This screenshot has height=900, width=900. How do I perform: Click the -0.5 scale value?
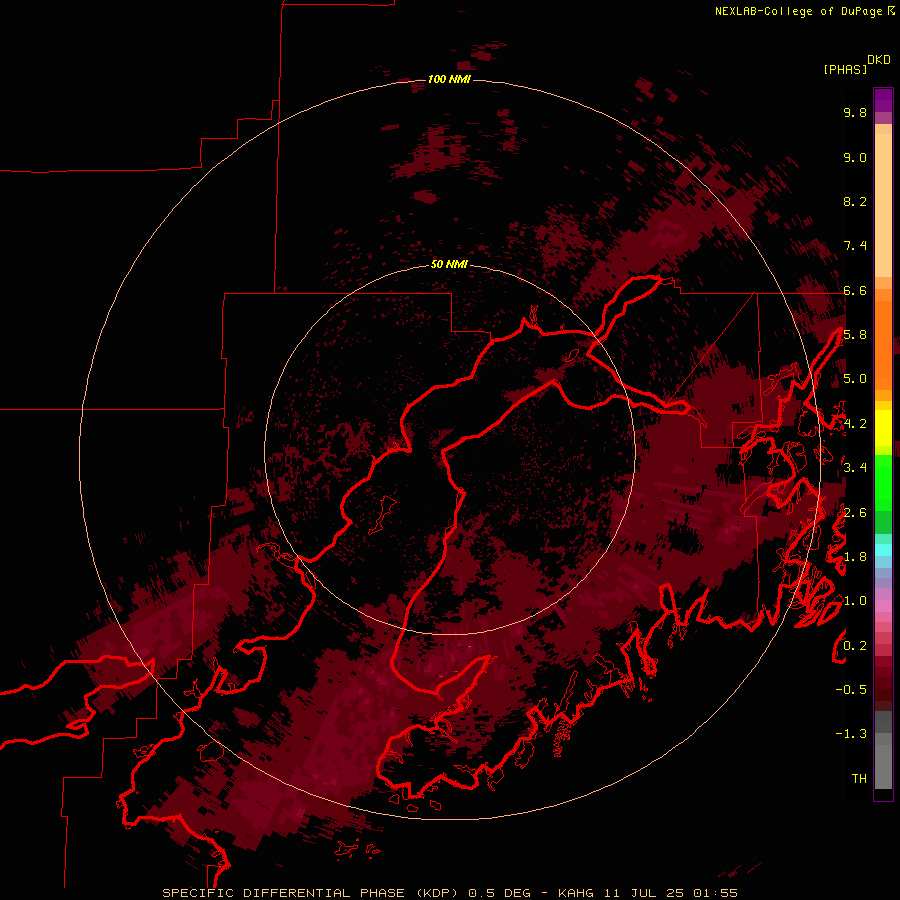851,689
